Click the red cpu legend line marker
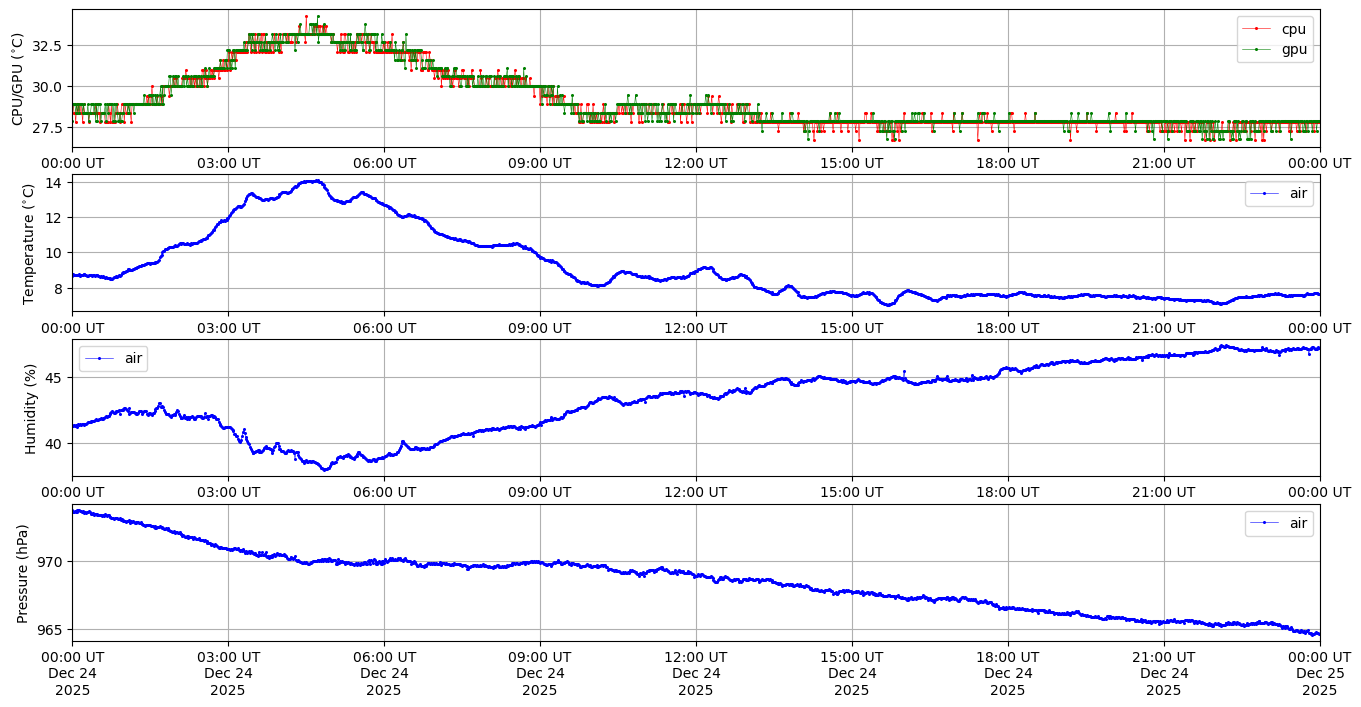Screen dimensions: 1361x707 [1261, 29]
